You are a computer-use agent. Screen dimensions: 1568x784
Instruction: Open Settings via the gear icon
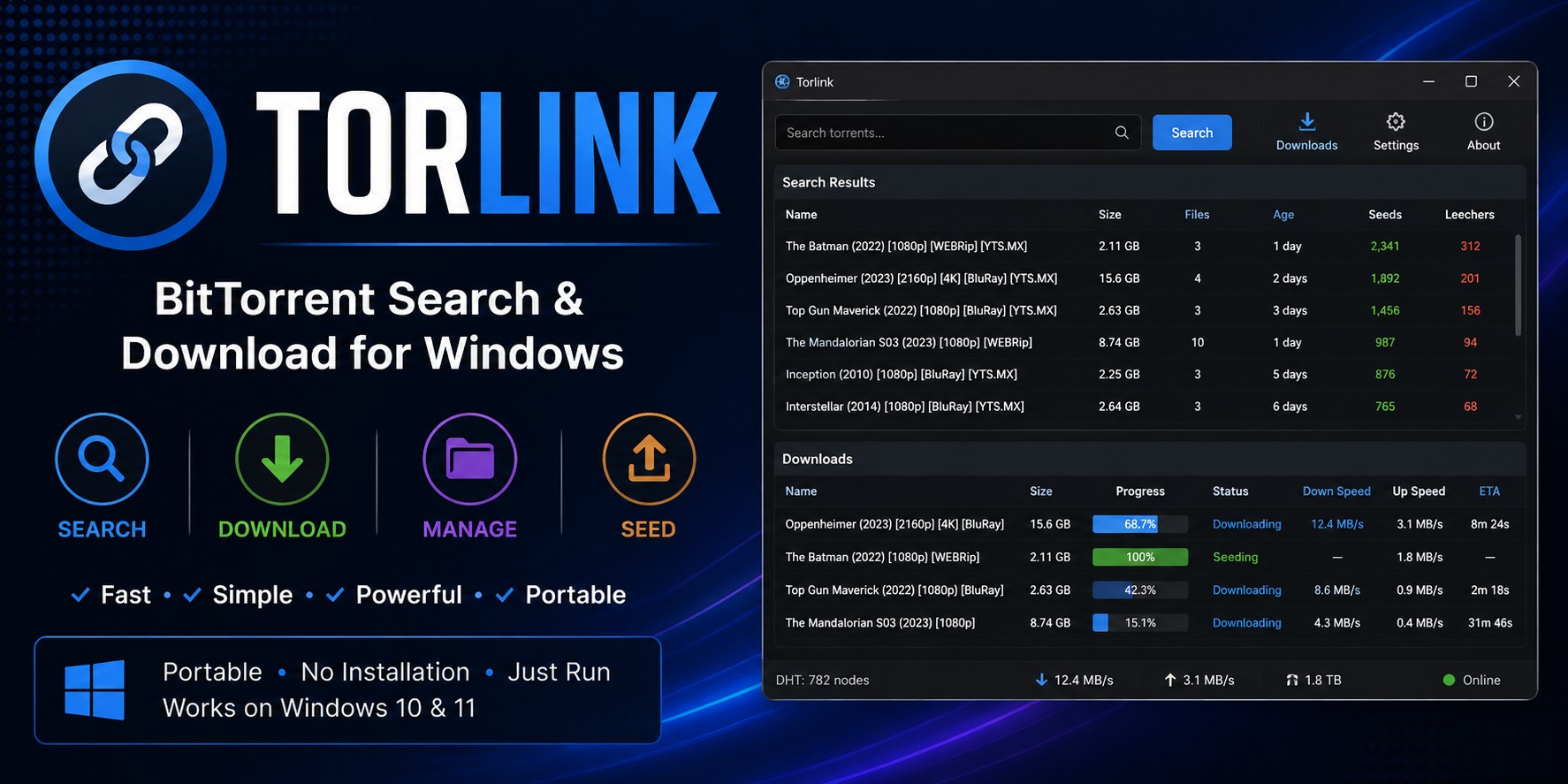pos(1396,122)
